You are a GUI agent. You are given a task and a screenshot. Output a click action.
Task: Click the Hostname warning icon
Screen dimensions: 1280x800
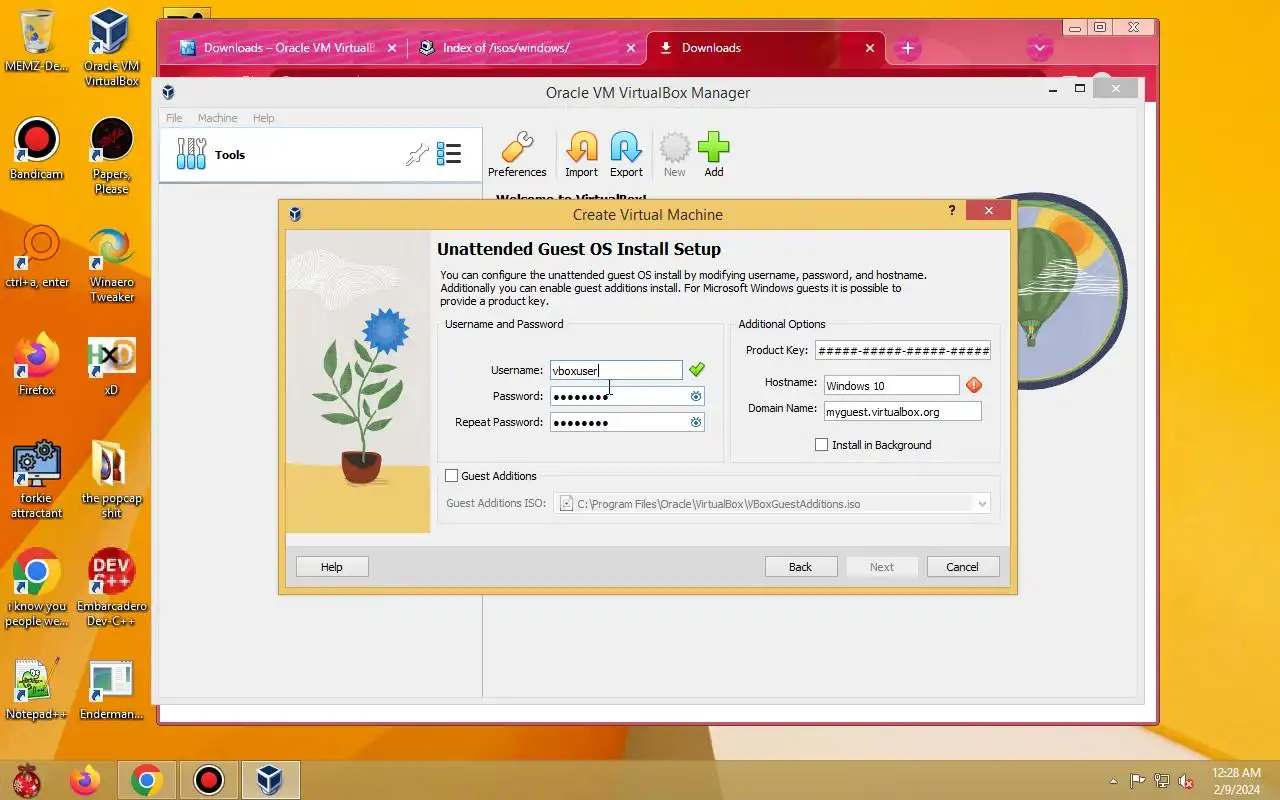(974, 385)
